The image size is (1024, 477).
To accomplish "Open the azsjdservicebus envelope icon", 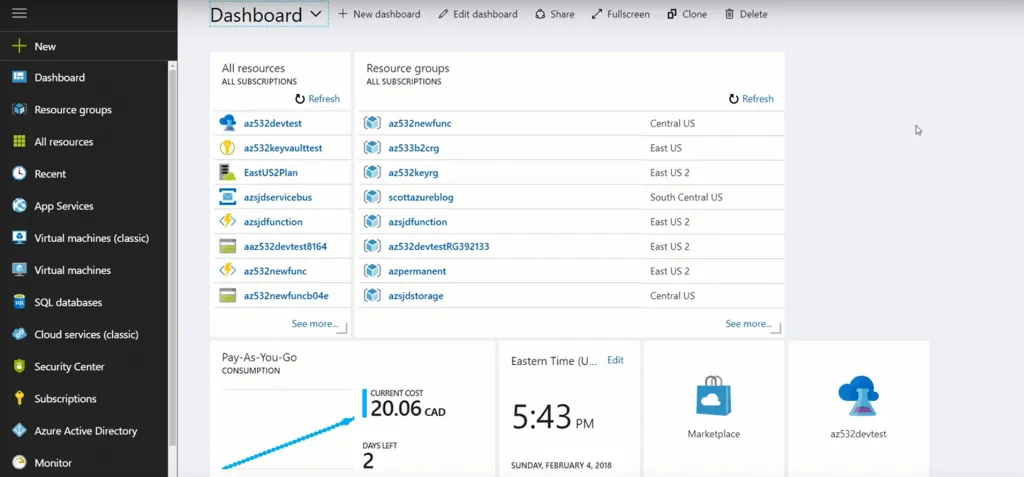I will pos(227,197).
